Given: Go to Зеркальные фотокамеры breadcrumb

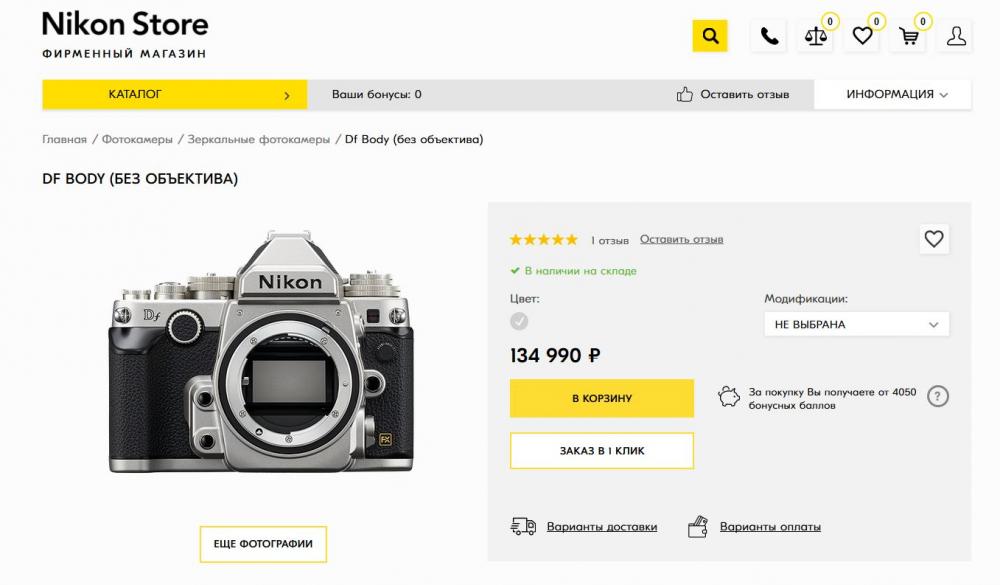Looking at the screenshot, I should (258, 139).
